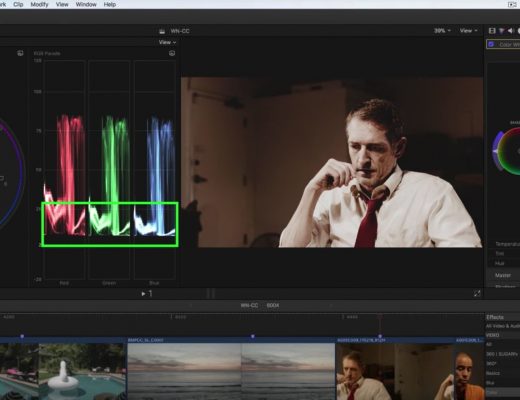Image resolution: width=520 pixels, height=400 pixels.
Task: Select the 360 | SUGARfx effects category
Action: 503,354
